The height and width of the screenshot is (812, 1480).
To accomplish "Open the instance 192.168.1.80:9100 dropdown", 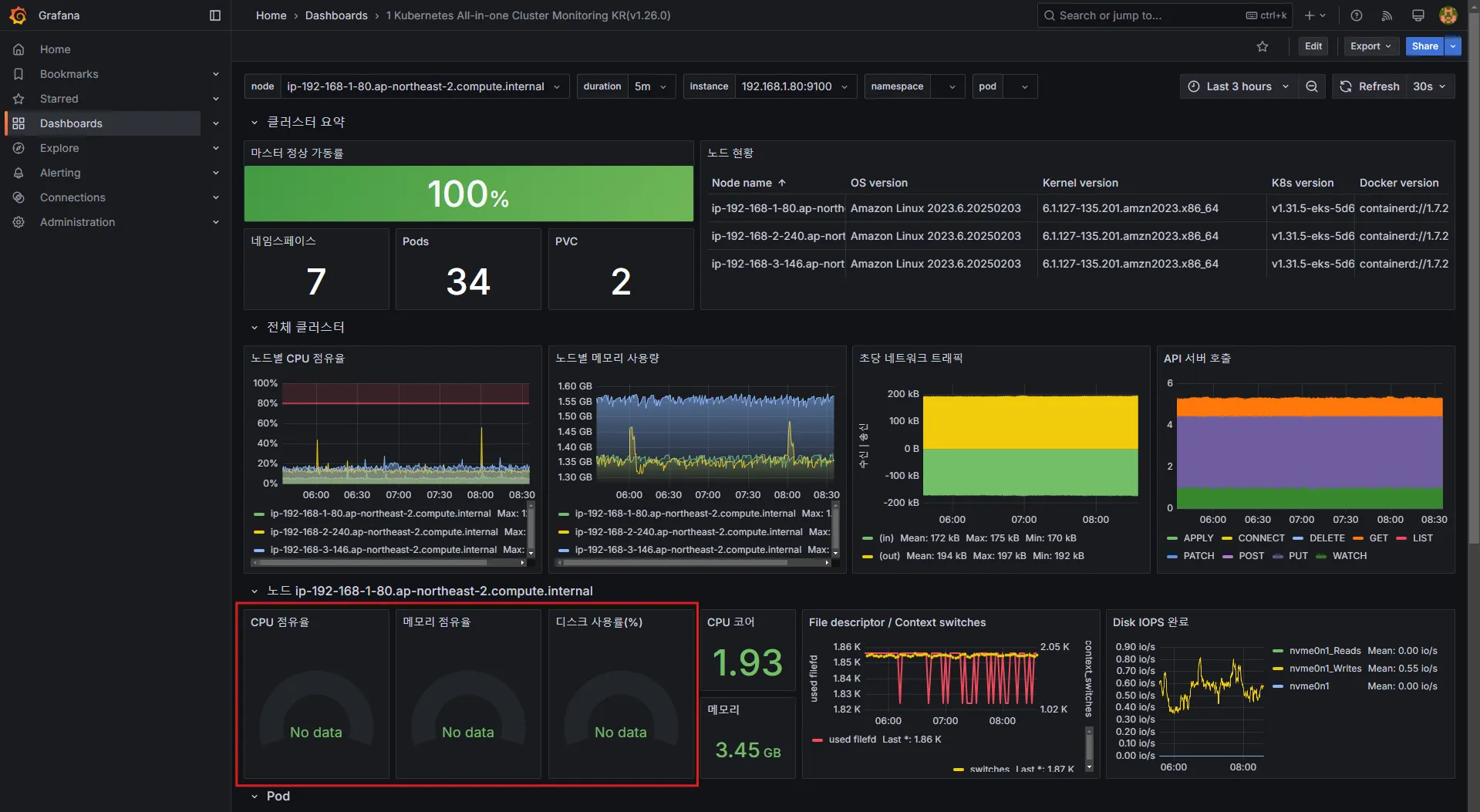I will (x=794, y=86).
